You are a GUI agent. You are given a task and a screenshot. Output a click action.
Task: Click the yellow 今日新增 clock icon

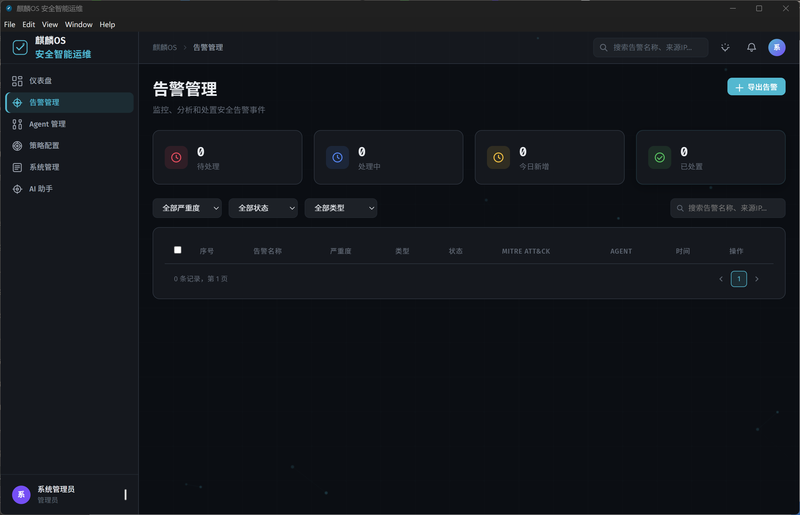tap(498, 157)
